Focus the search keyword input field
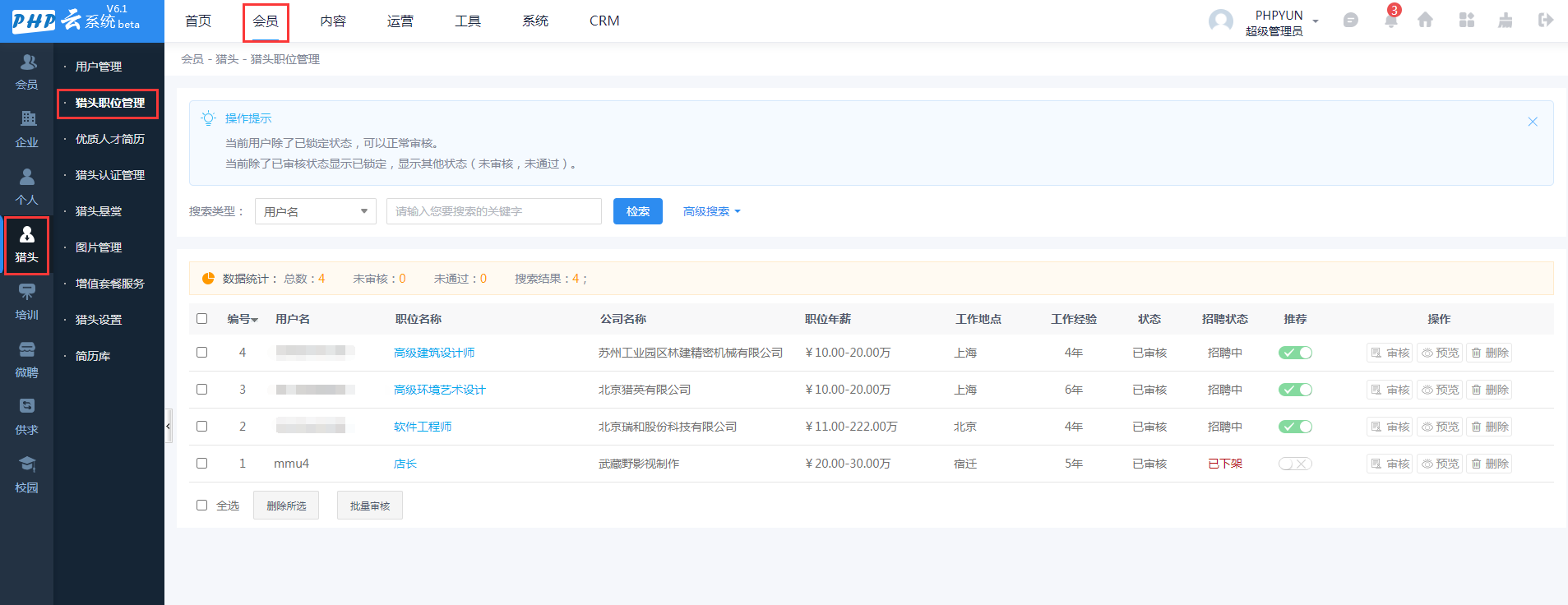 click(x=494, y=211)
